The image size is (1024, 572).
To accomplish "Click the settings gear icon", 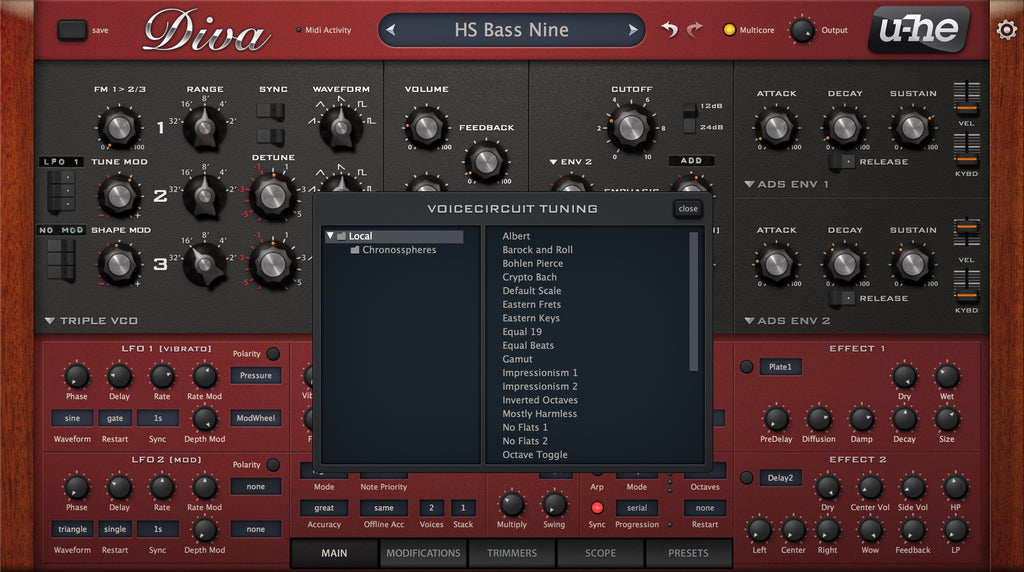I will pos(1006,29).
